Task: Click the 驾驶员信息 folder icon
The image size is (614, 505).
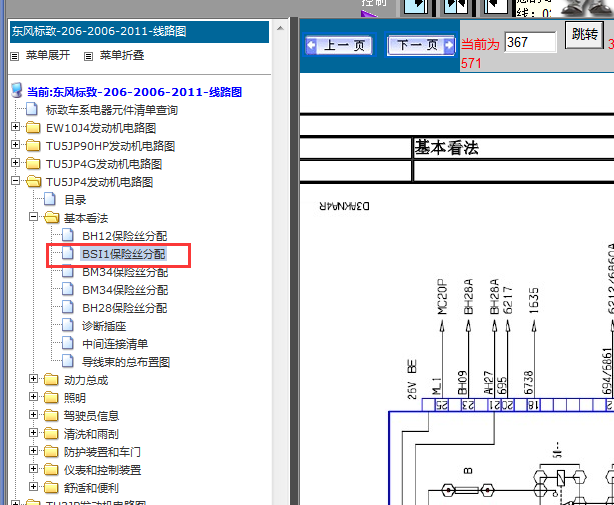Action: coord(51,415)
